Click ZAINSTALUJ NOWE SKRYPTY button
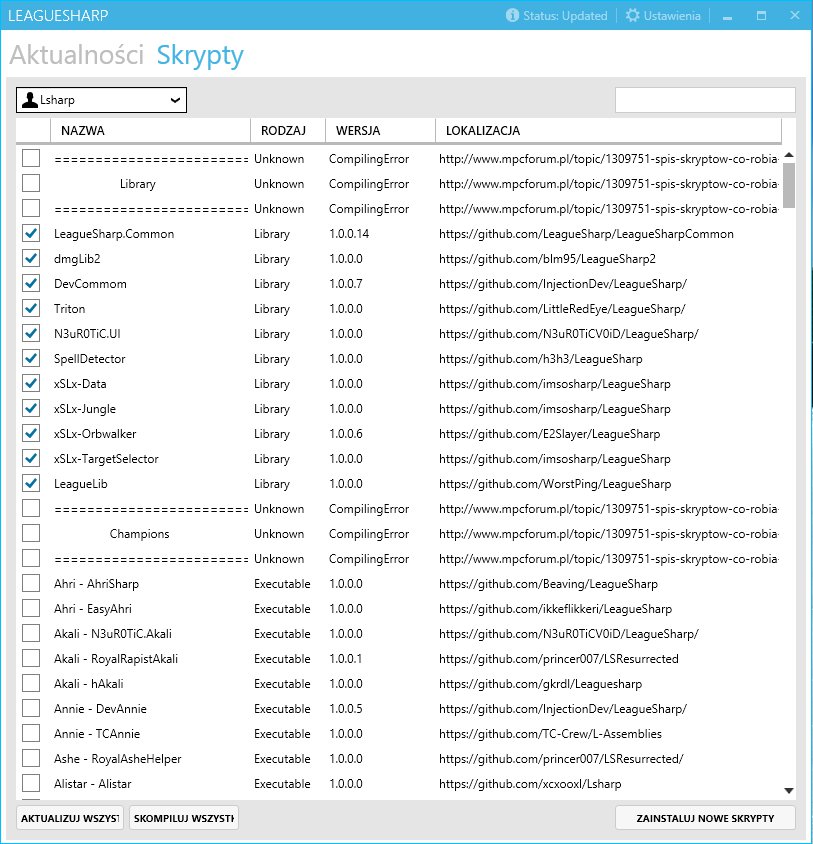 point(705,818)
